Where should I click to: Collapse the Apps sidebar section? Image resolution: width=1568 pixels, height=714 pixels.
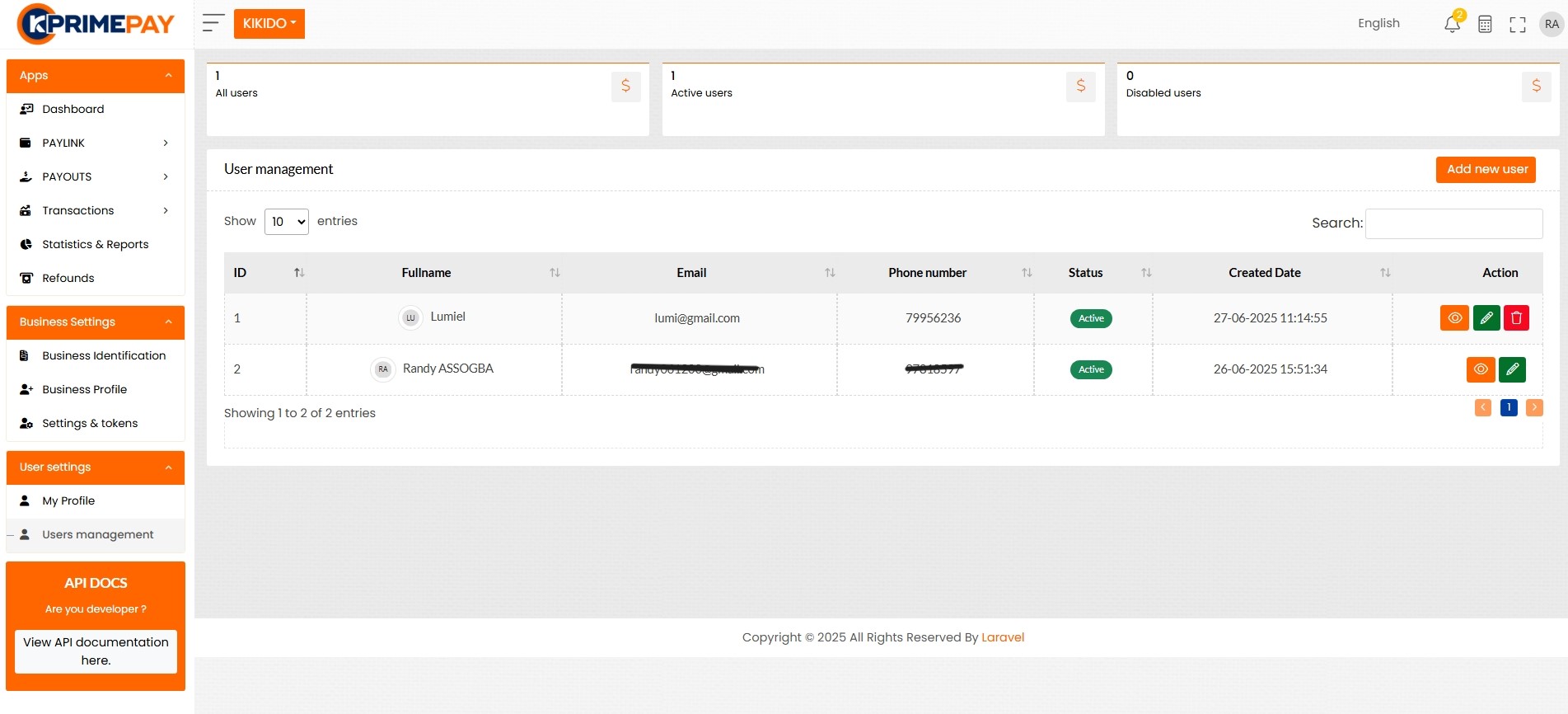click(x=96, y=76)
